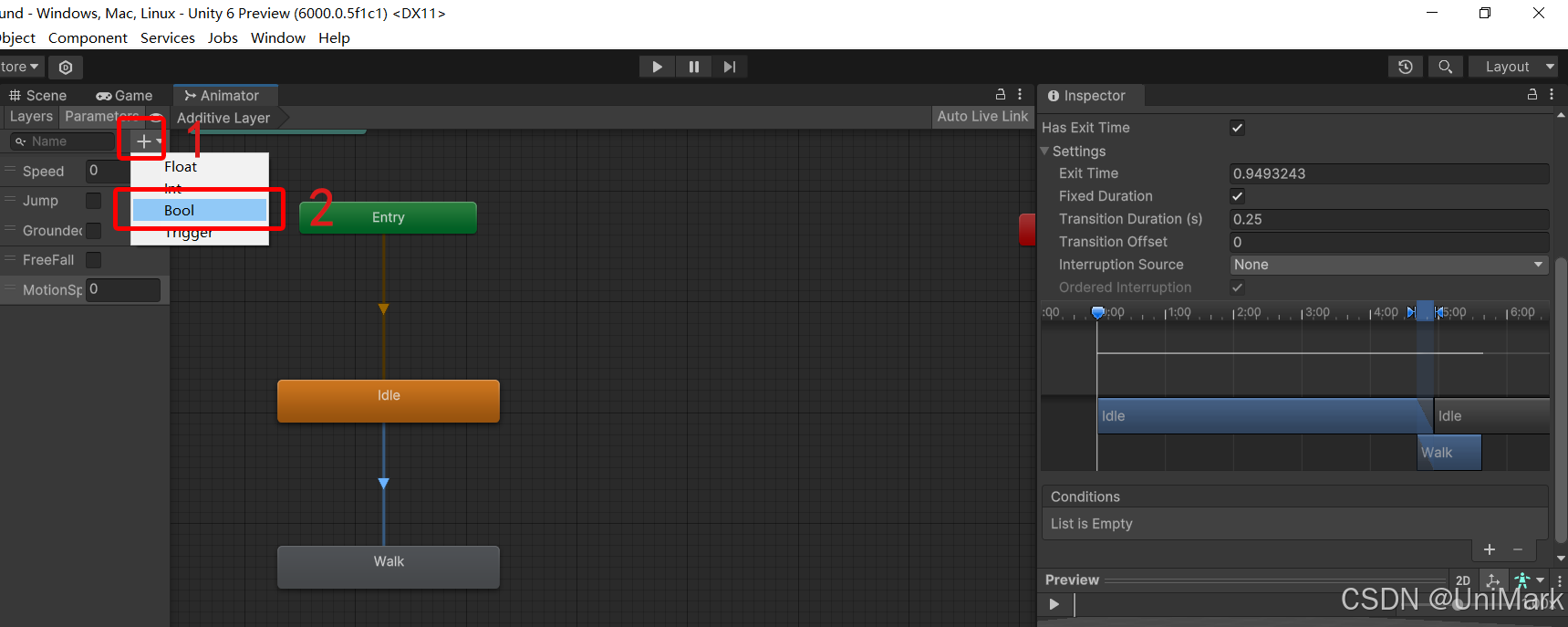Screen dimensions: 1568x627
Task: Open the Preview panel more-options menu
Action: 1560,580
